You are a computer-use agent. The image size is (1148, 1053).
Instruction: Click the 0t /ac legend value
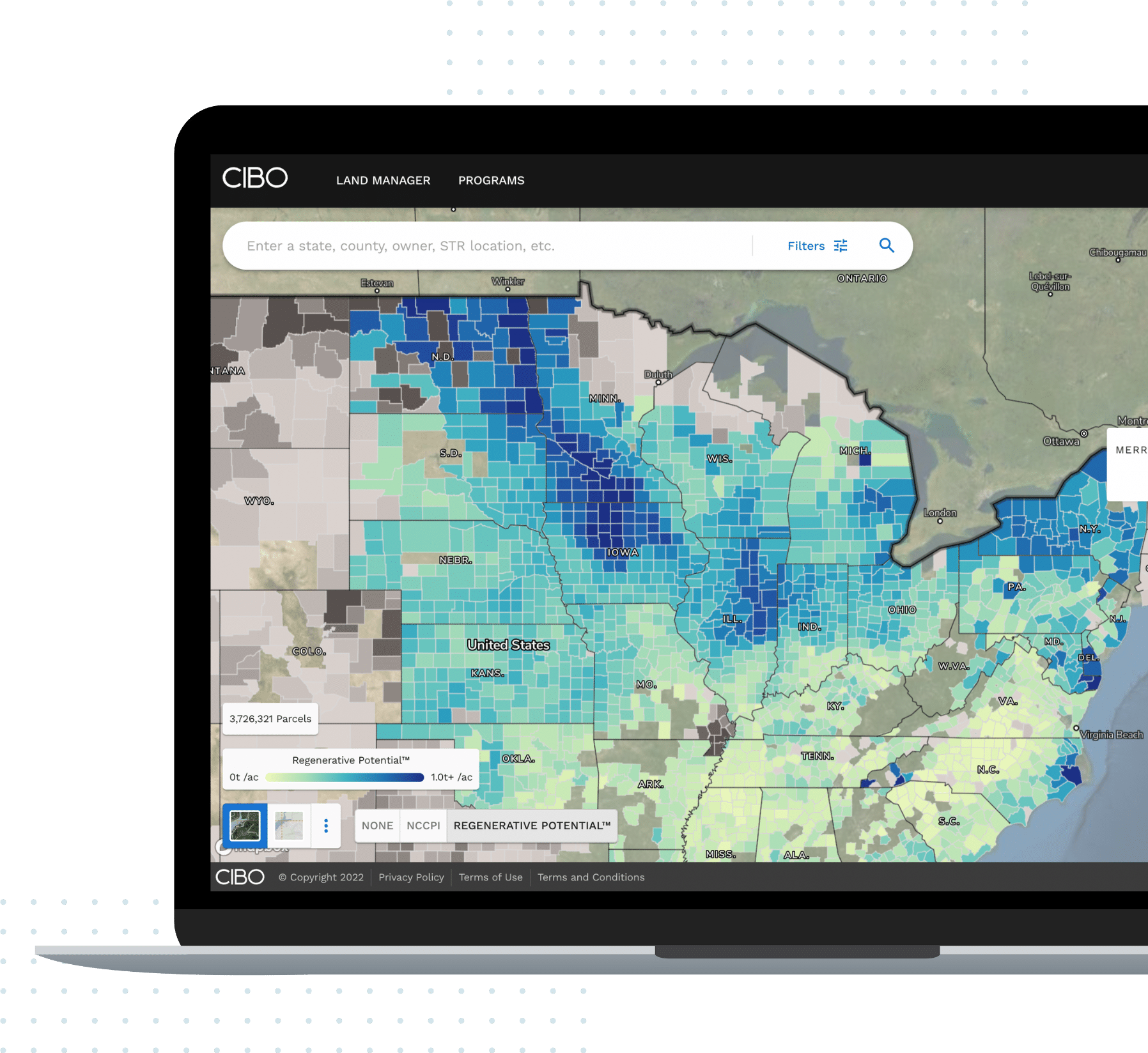244,778
